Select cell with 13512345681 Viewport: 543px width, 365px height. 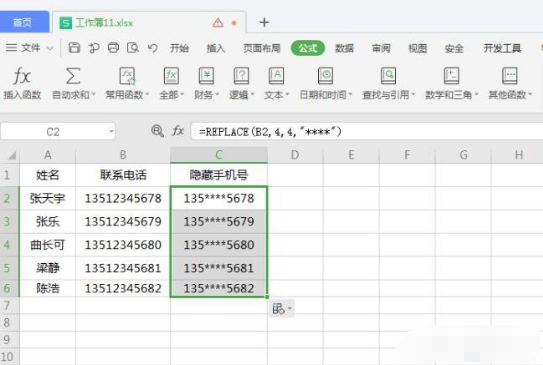(123, 268)
